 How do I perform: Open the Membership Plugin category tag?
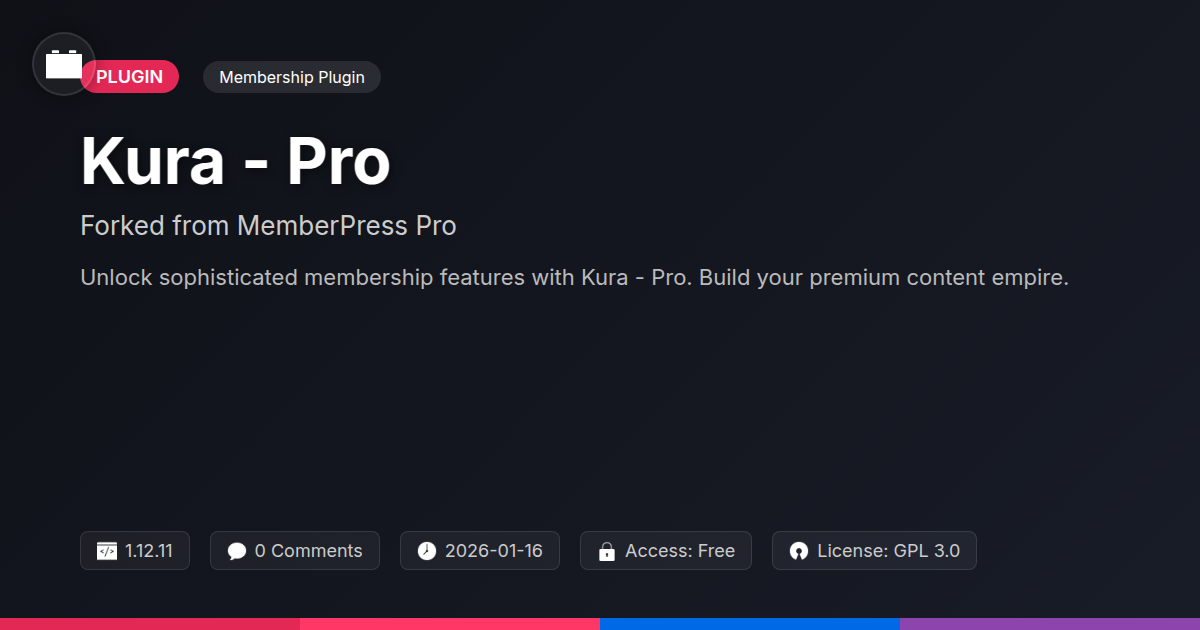pos(291,77)
